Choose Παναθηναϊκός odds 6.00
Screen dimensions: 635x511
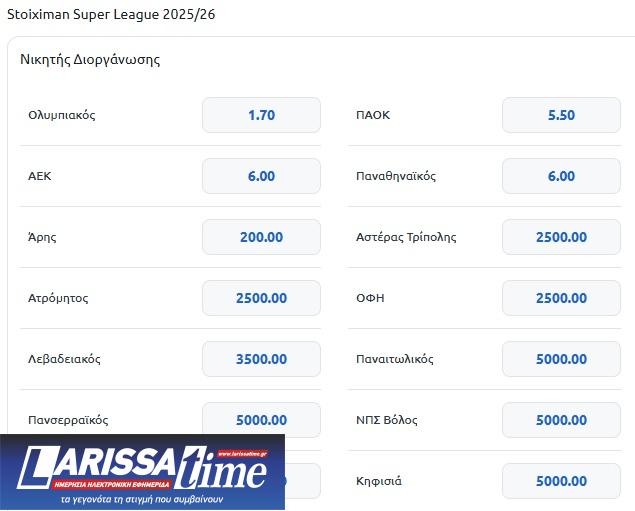click(561, 176)
